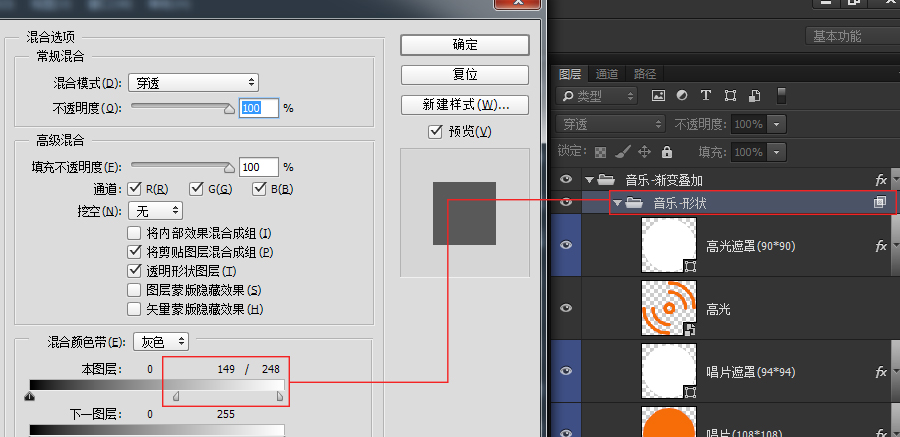Click vector mask badge on 唱片遮罩 thumbnail
This screenshot has width=900, height=437.
tap(690, 392)
